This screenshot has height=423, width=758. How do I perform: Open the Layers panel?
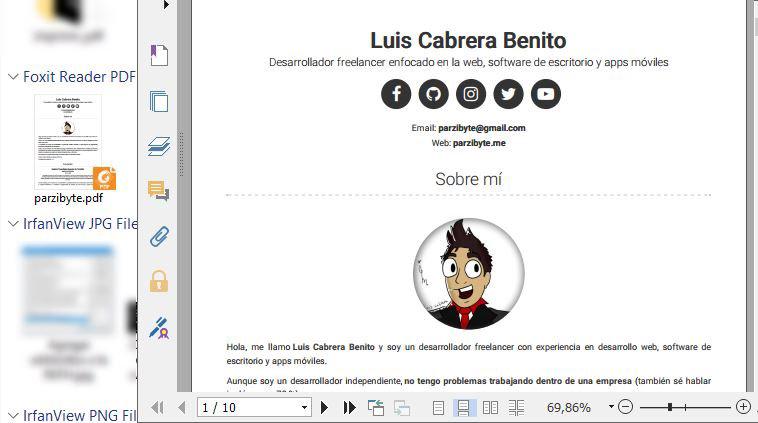click(158, 146)
